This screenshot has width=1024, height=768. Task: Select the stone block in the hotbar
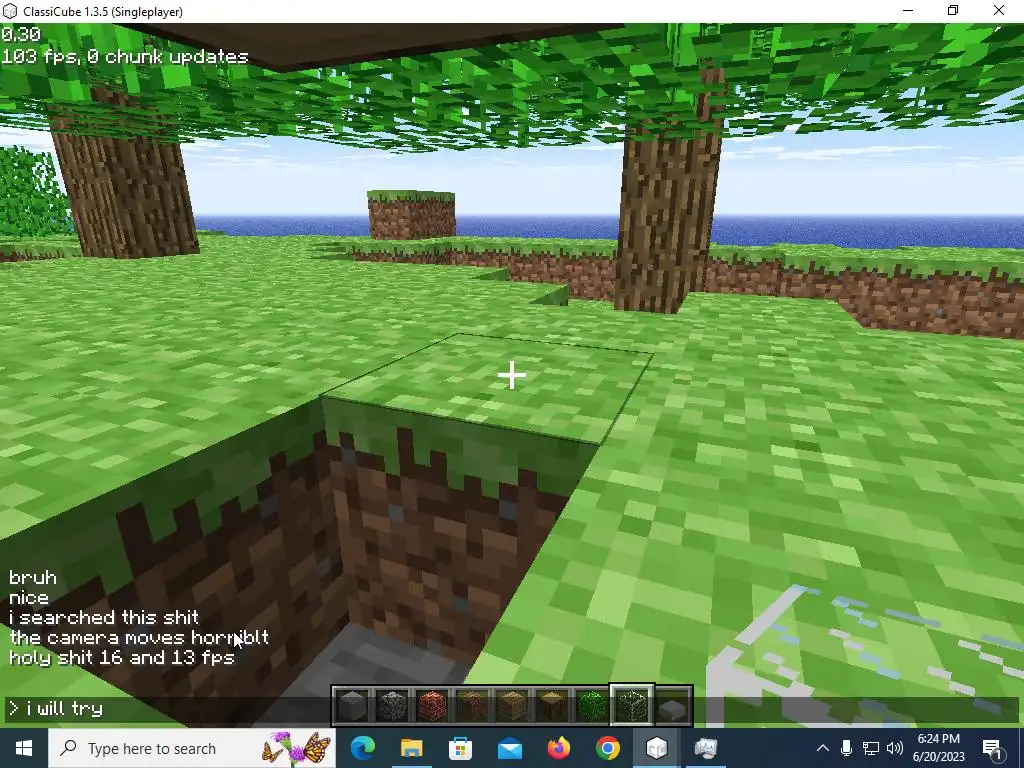click(353, 706)
